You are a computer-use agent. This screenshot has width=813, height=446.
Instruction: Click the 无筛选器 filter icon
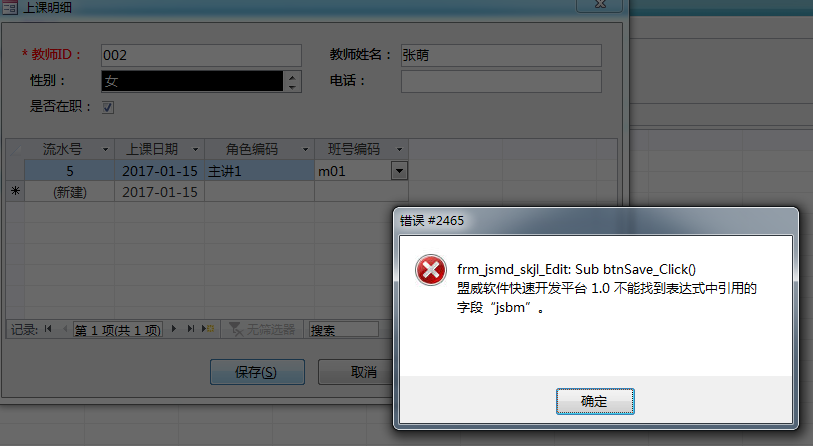(236, 329)
